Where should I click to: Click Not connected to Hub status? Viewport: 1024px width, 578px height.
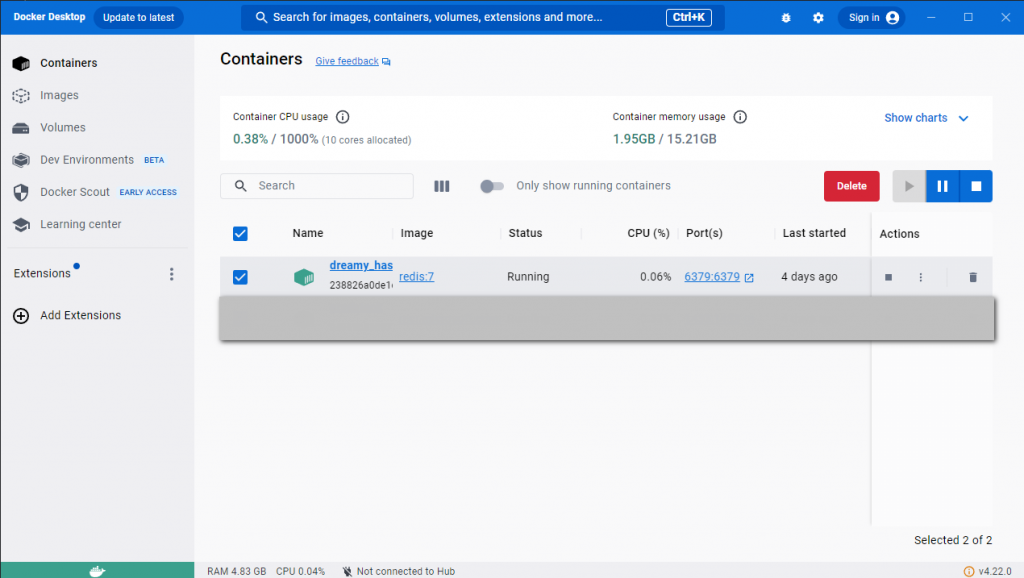click(399, 571)
